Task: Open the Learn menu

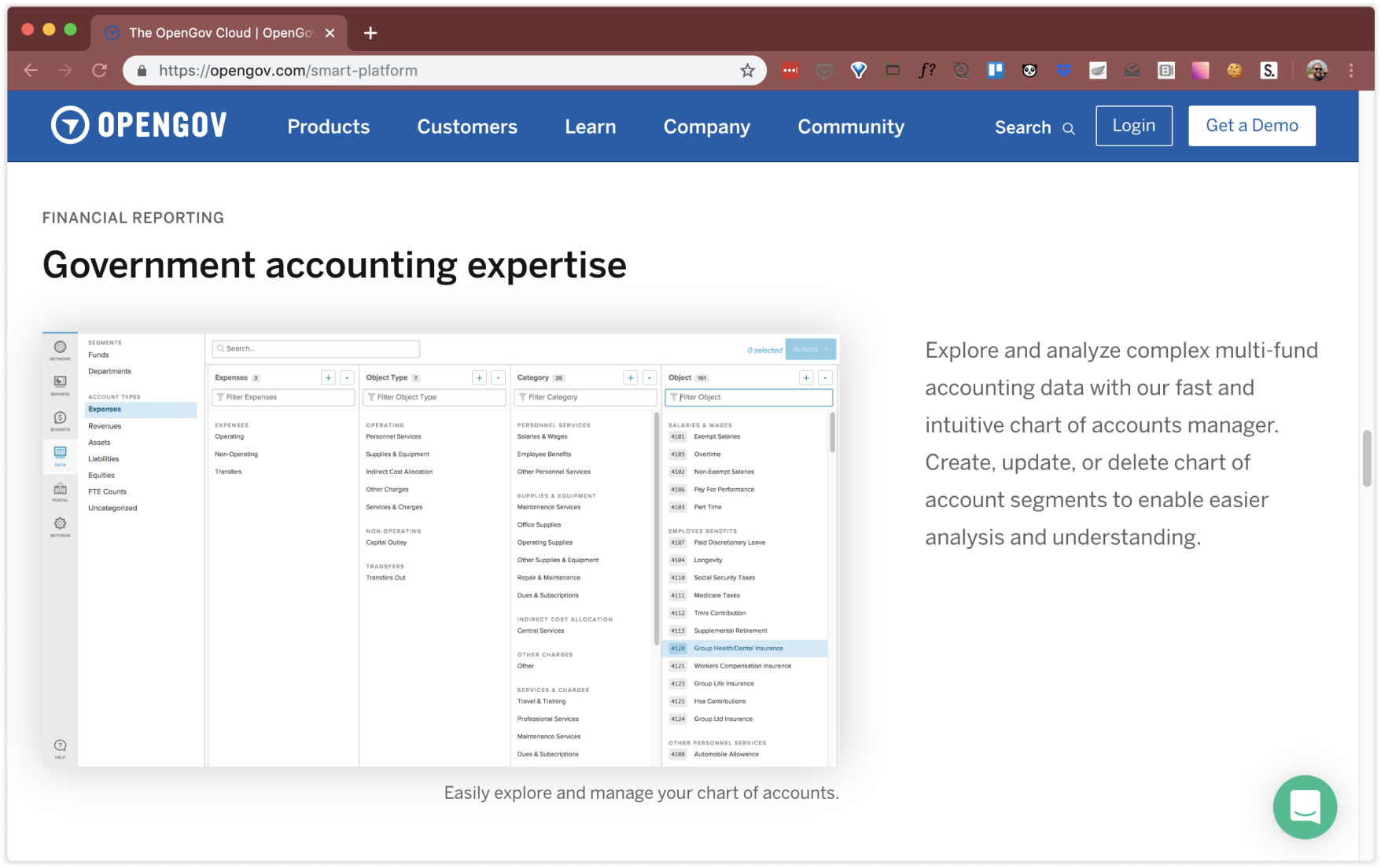Action: coord(590,127)
